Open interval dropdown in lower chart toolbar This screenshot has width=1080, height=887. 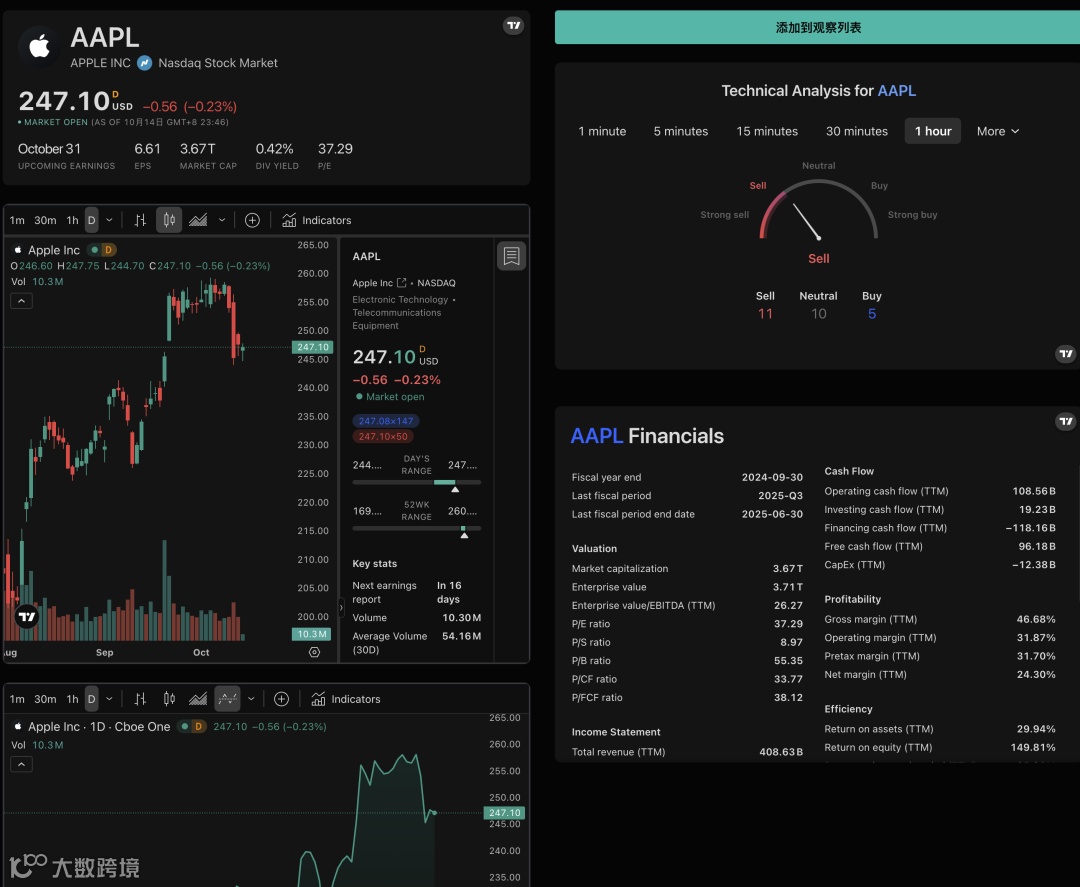point(109,699)
